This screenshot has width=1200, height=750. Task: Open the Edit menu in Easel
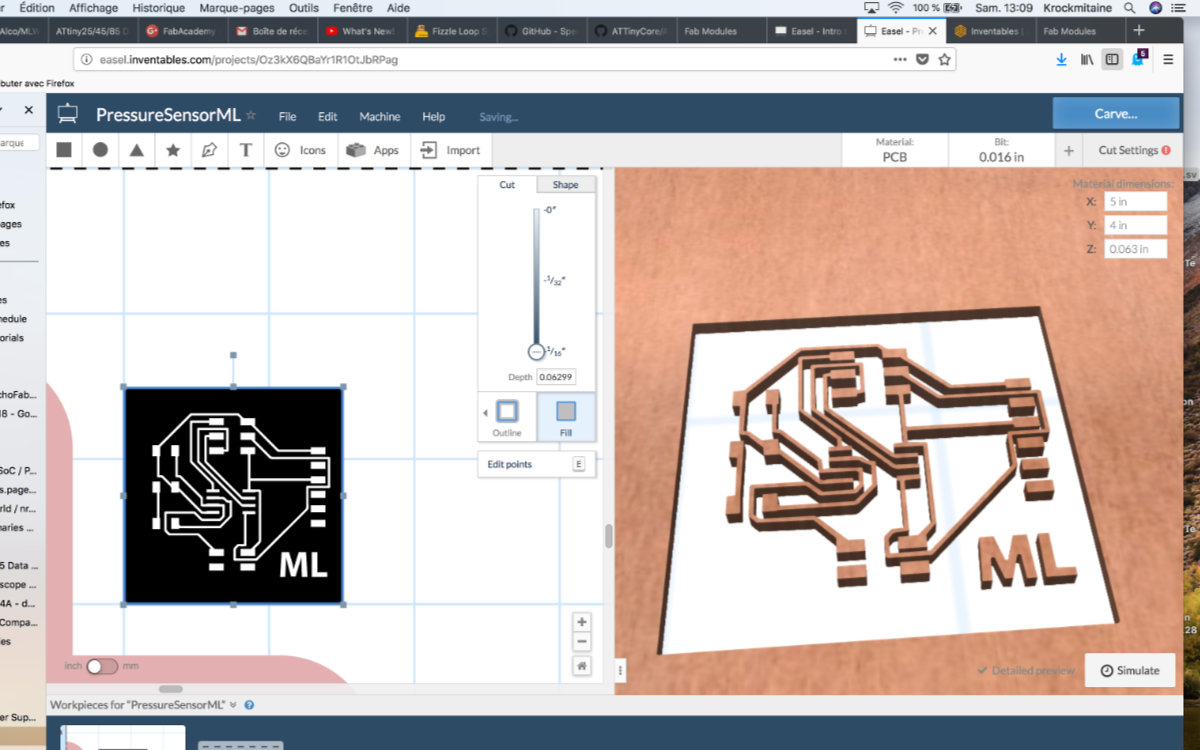pos(328,117)
